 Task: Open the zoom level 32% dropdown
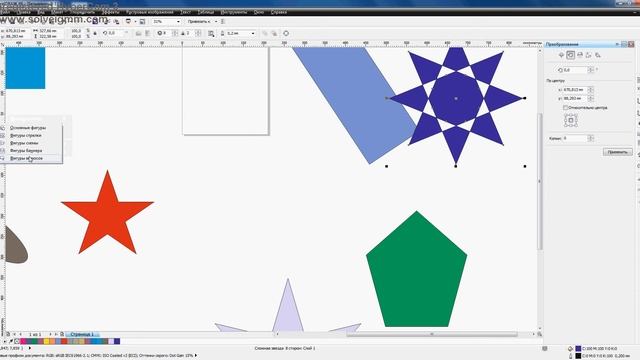point(178,21)
